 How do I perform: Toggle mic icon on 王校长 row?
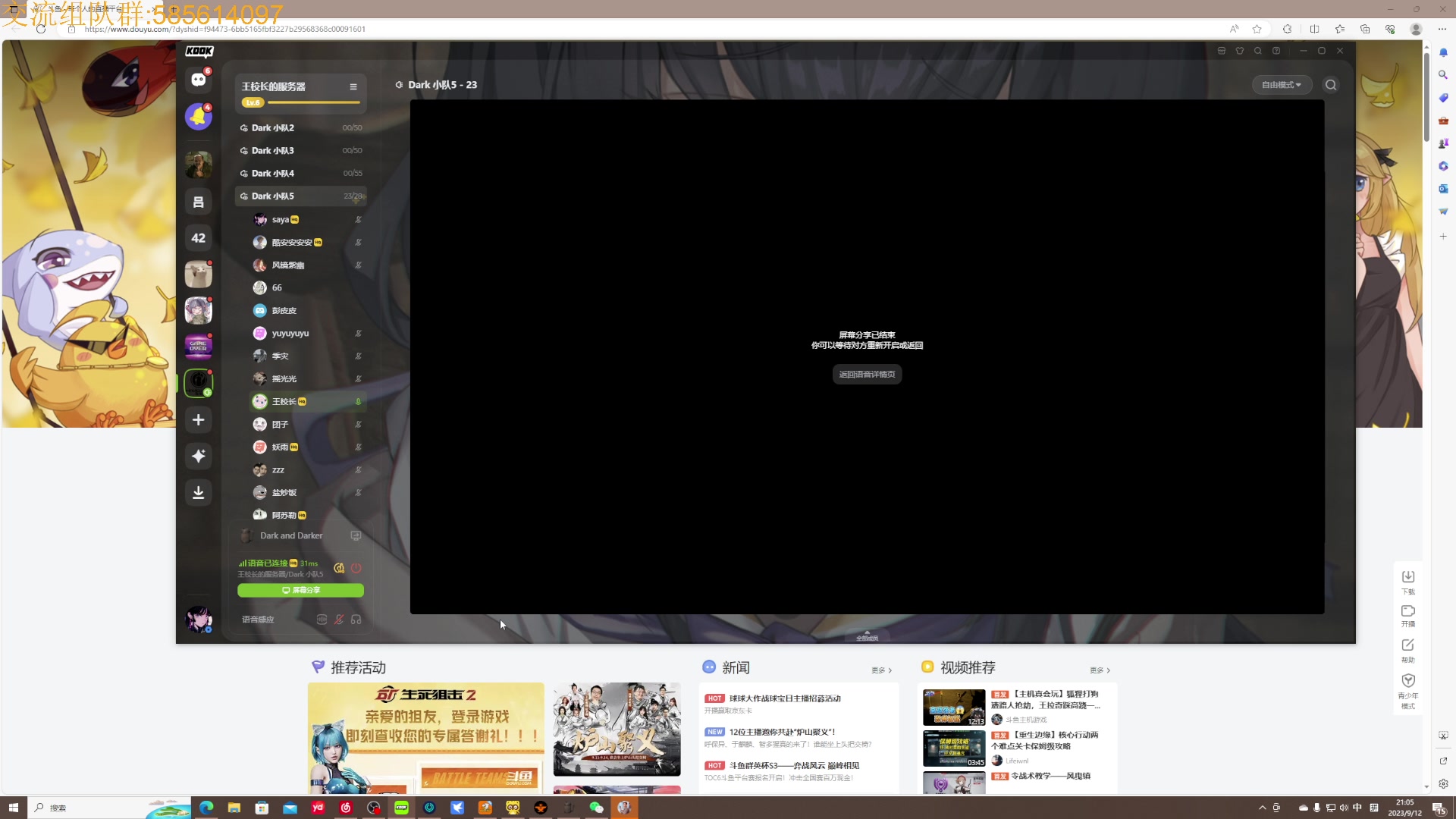click(x=358, y=402)
